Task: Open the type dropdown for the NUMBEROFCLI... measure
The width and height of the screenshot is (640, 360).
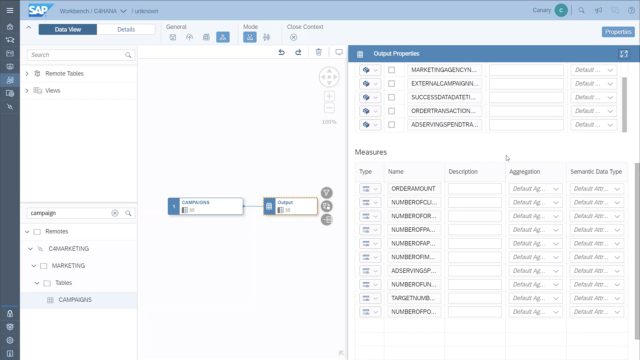Action: pyautogui.click(x=370, y=202)
